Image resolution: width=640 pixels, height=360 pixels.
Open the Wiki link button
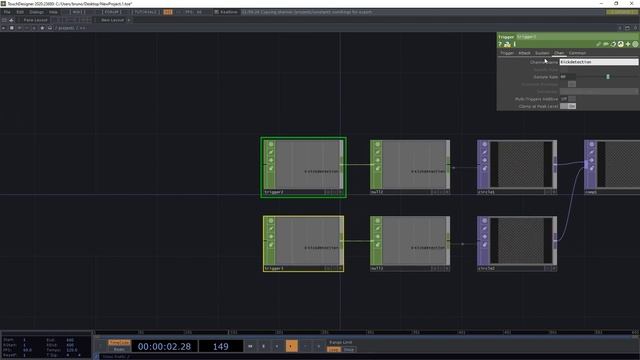(79, 12)
